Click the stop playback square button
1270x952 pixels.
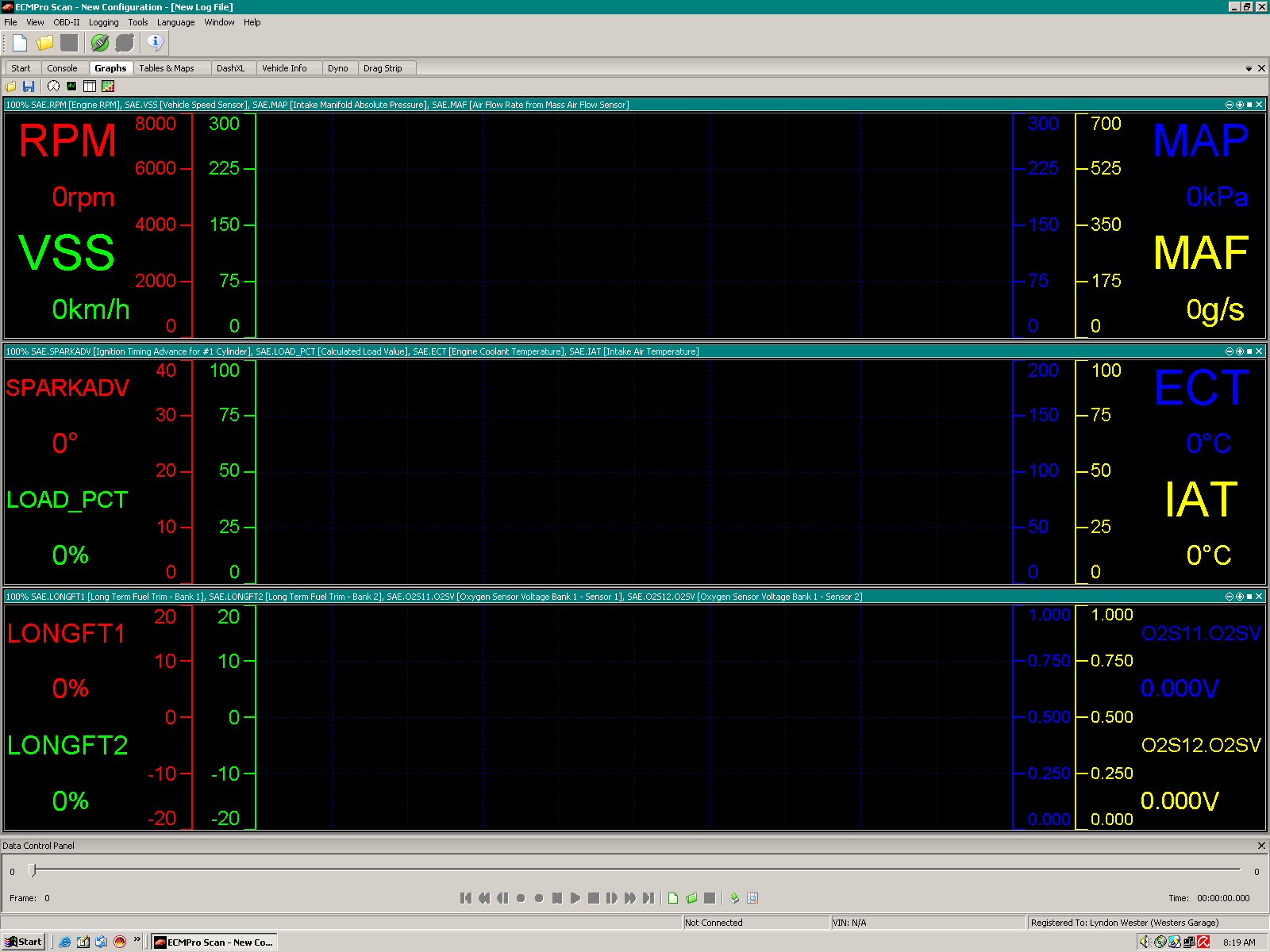[x=594, y=898]
